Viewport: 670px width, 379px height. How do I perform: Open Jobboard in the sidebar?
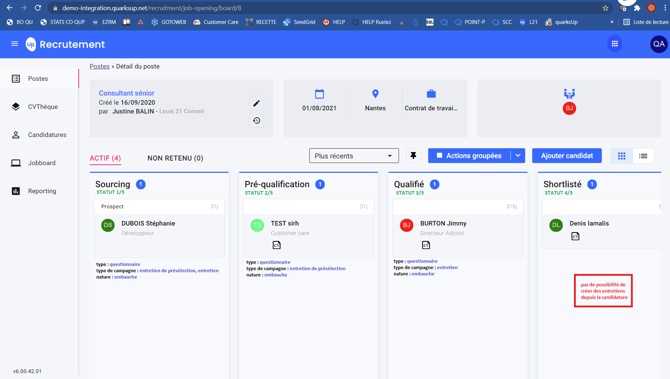point(39,163)
